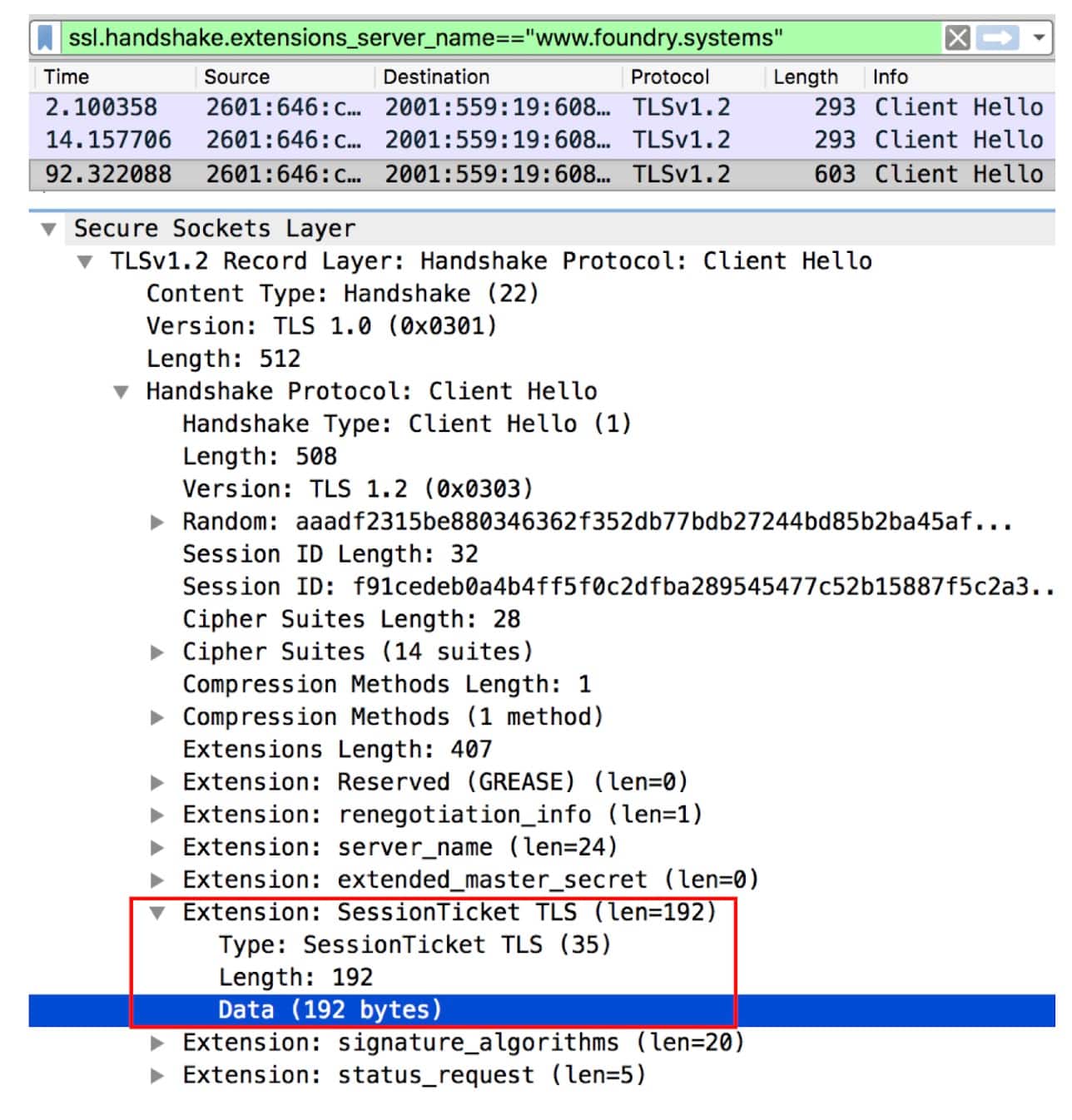1072x1120 pixels.
Task: Select the packet at time 14.157706
Action: point(108,140)
